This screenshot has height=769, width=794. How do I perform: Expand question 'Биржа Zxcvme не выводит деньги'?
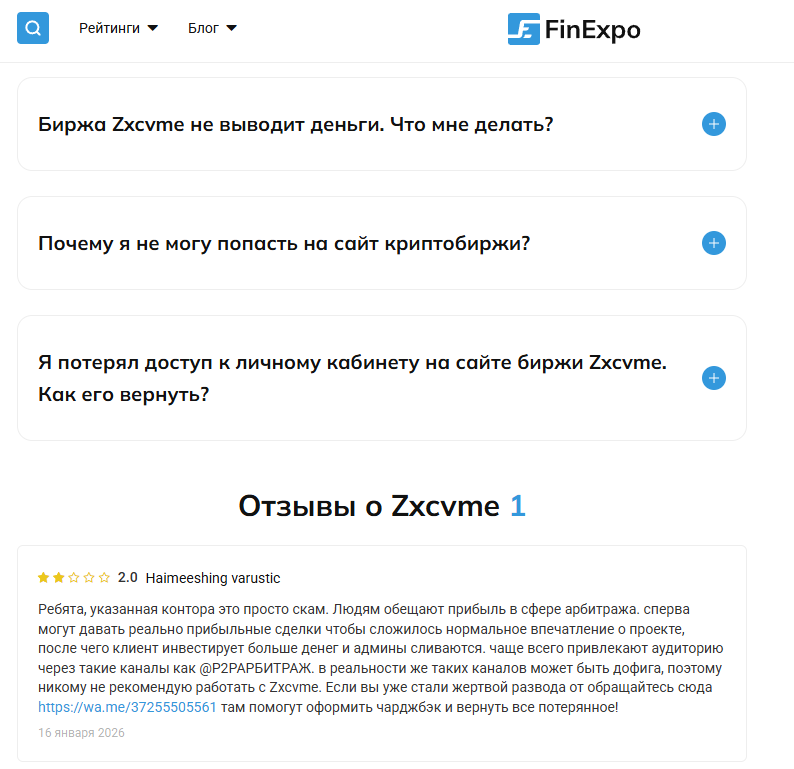point(296,125)
